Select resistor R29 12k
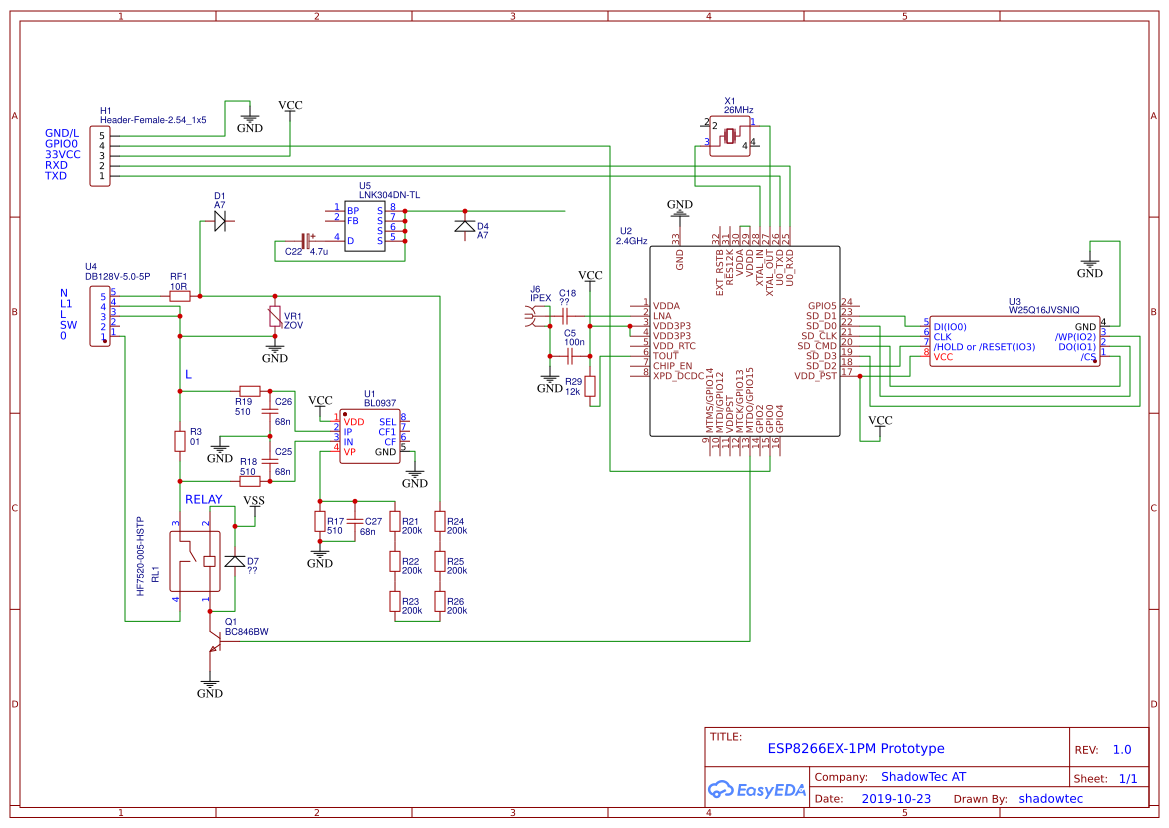 pos(590,385)
